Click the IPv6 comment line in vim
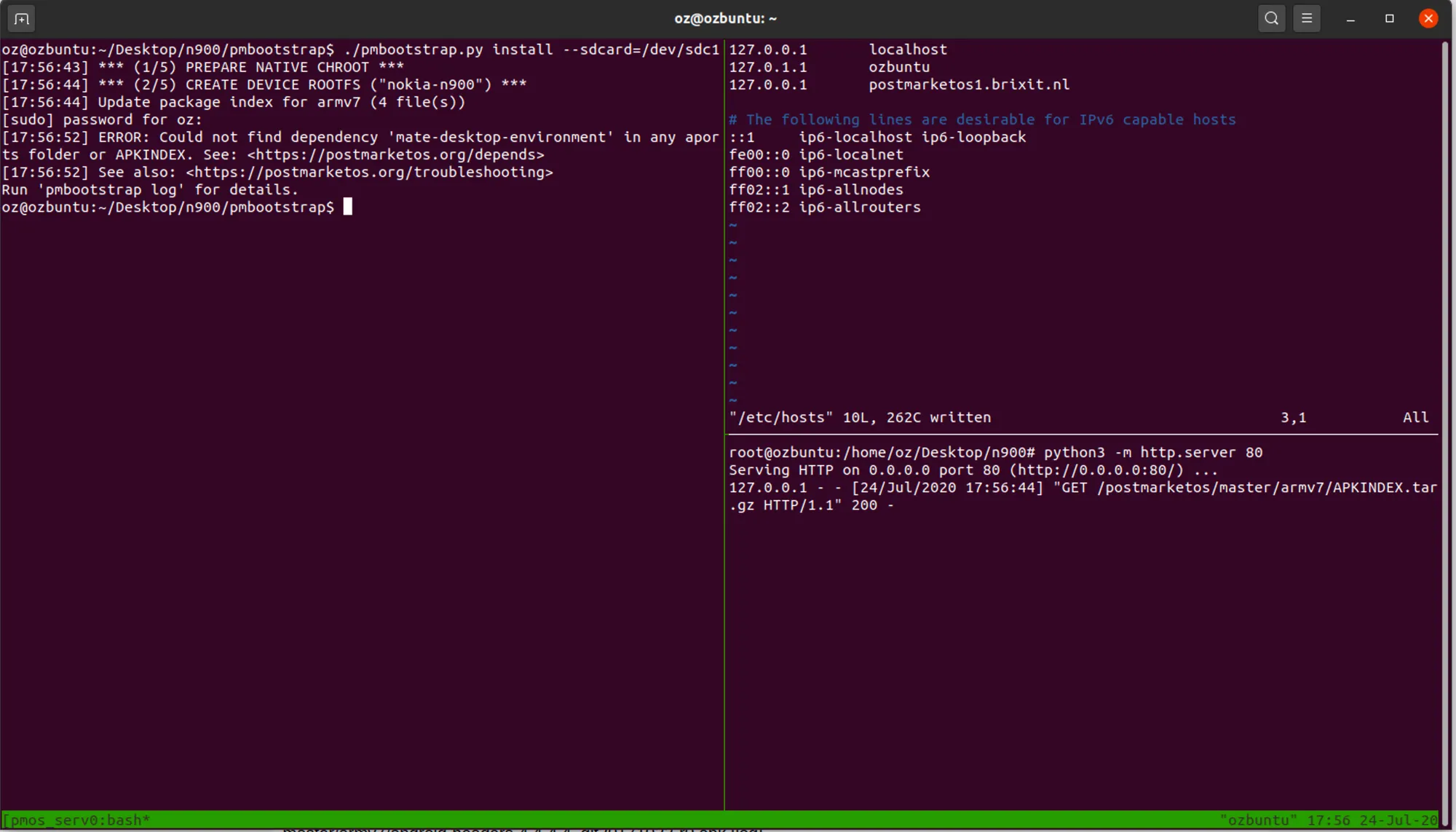The image size is (1456, 832). click(x=982, y=119)
